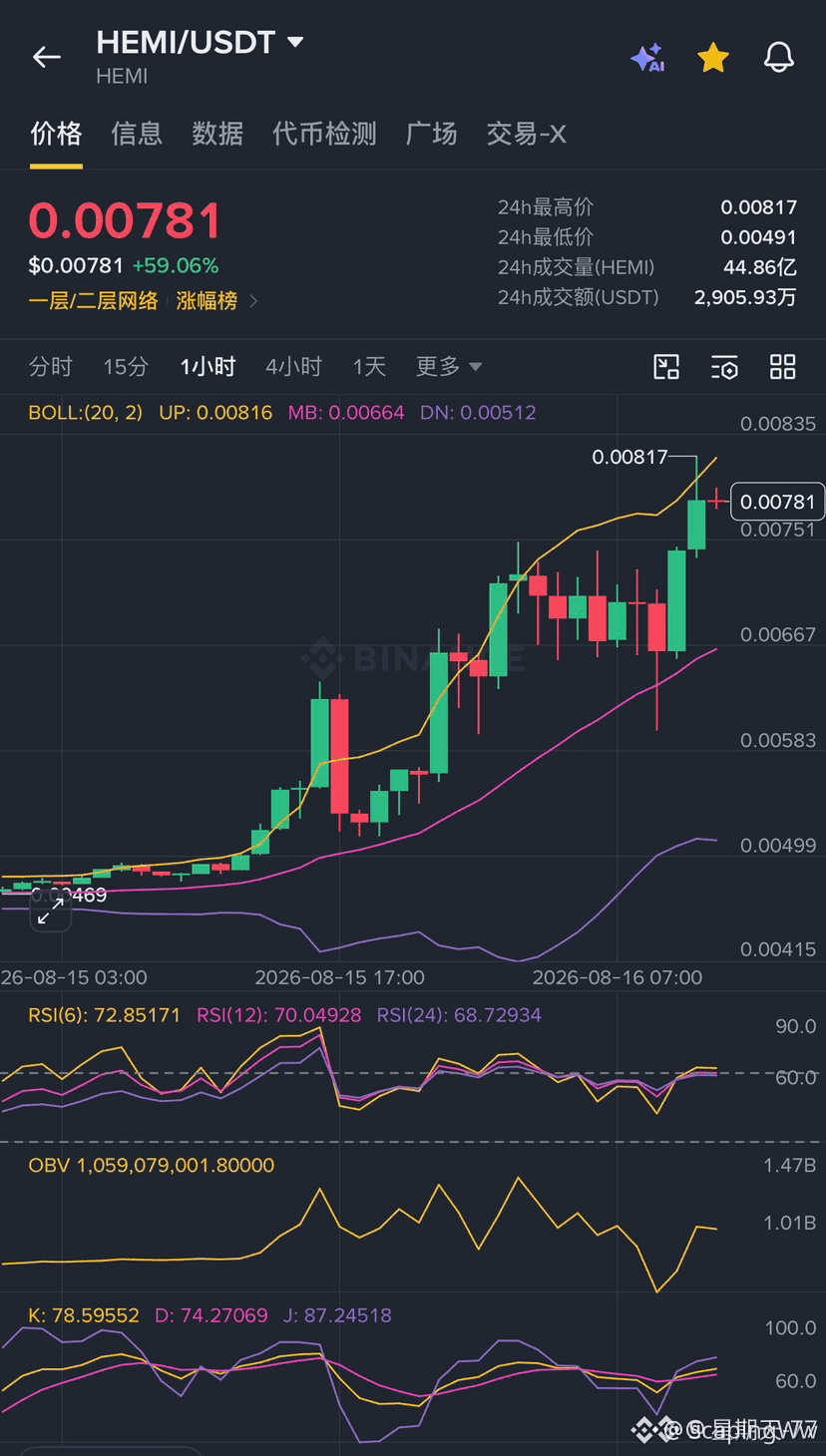Select the 4小时 chart interval
The image size is (826, 1456).
pos(293,367)
